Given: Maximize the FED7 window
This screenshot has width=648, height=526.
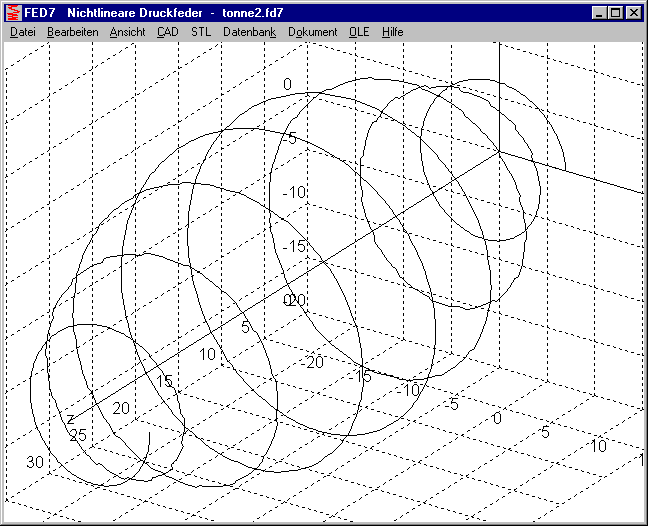Looking at the screenshot, I should coord(614,13).
